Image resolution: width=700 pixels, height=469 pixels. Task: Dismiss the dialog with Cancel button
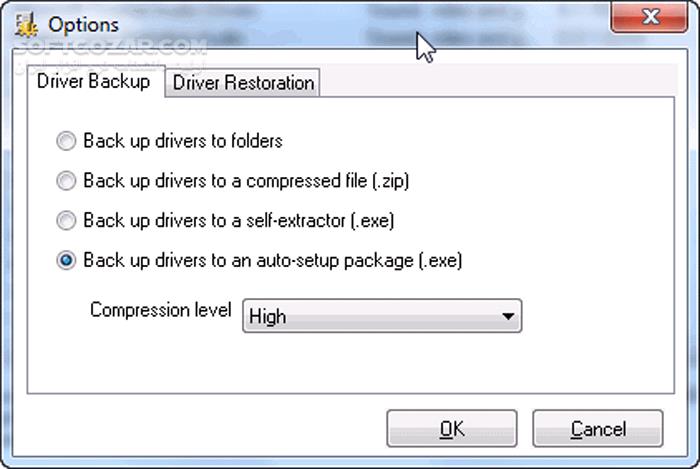(598, 428)
